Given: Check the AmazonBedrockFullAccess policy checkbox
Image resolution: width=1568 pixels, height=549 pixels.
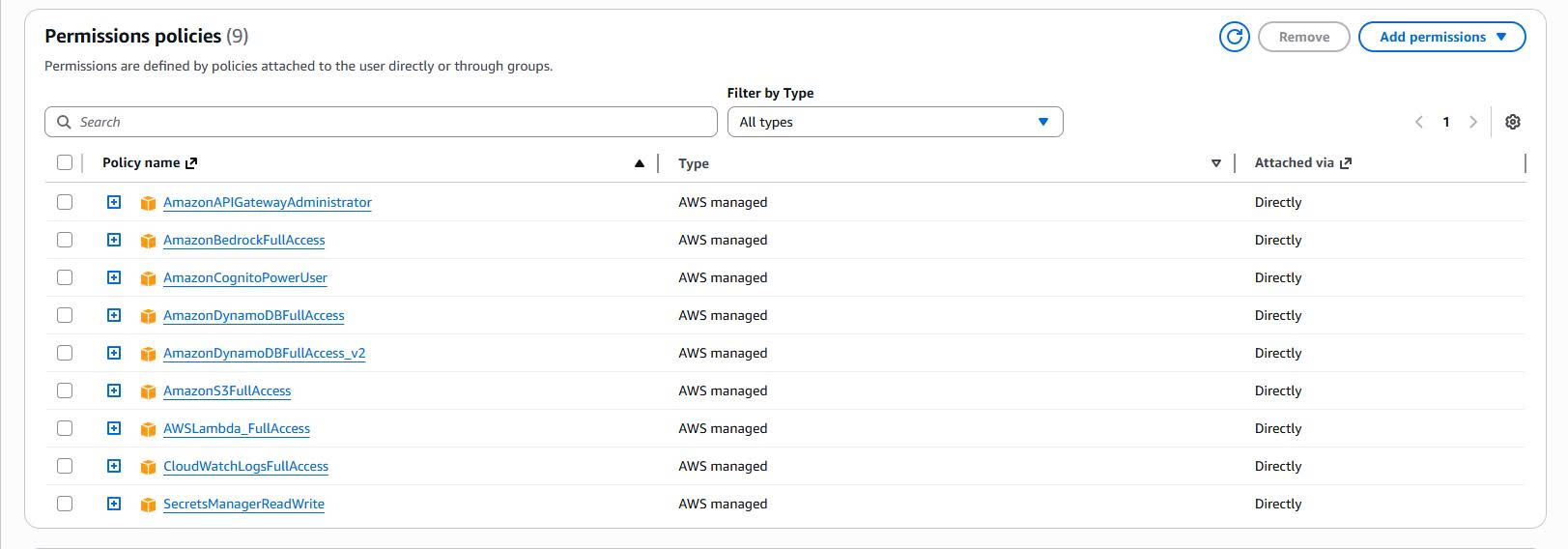Looking at the screenshot, I should click(x=65, y=240).
